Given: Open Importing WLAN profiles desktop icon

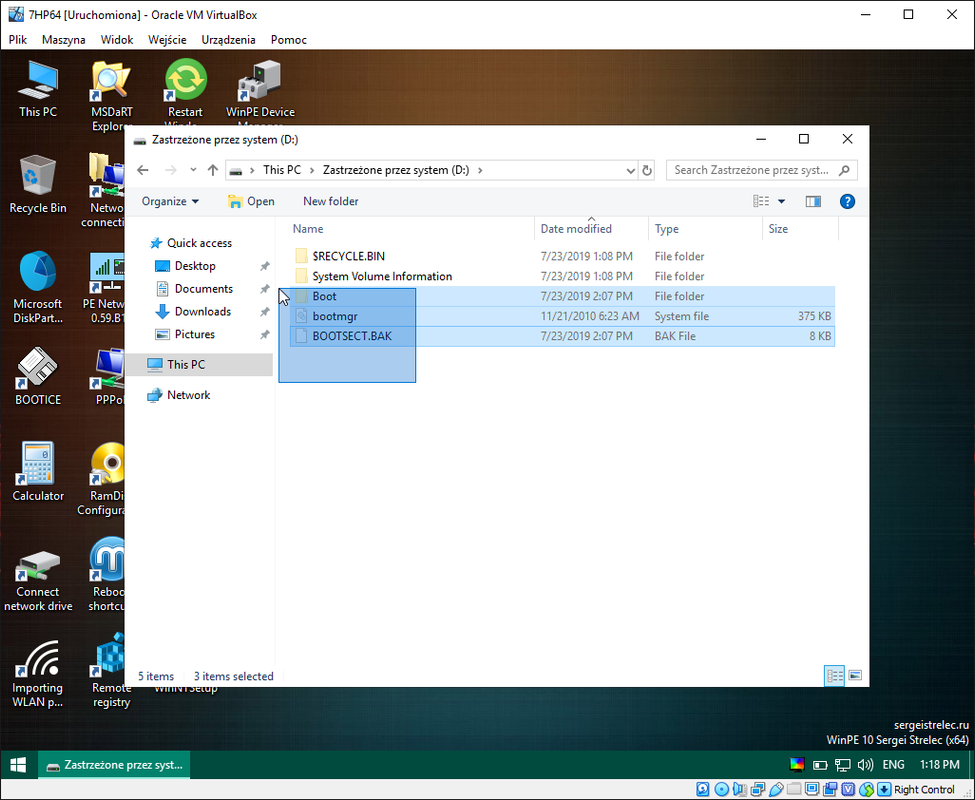Looking at the screenshot, I should pos(38,676).
